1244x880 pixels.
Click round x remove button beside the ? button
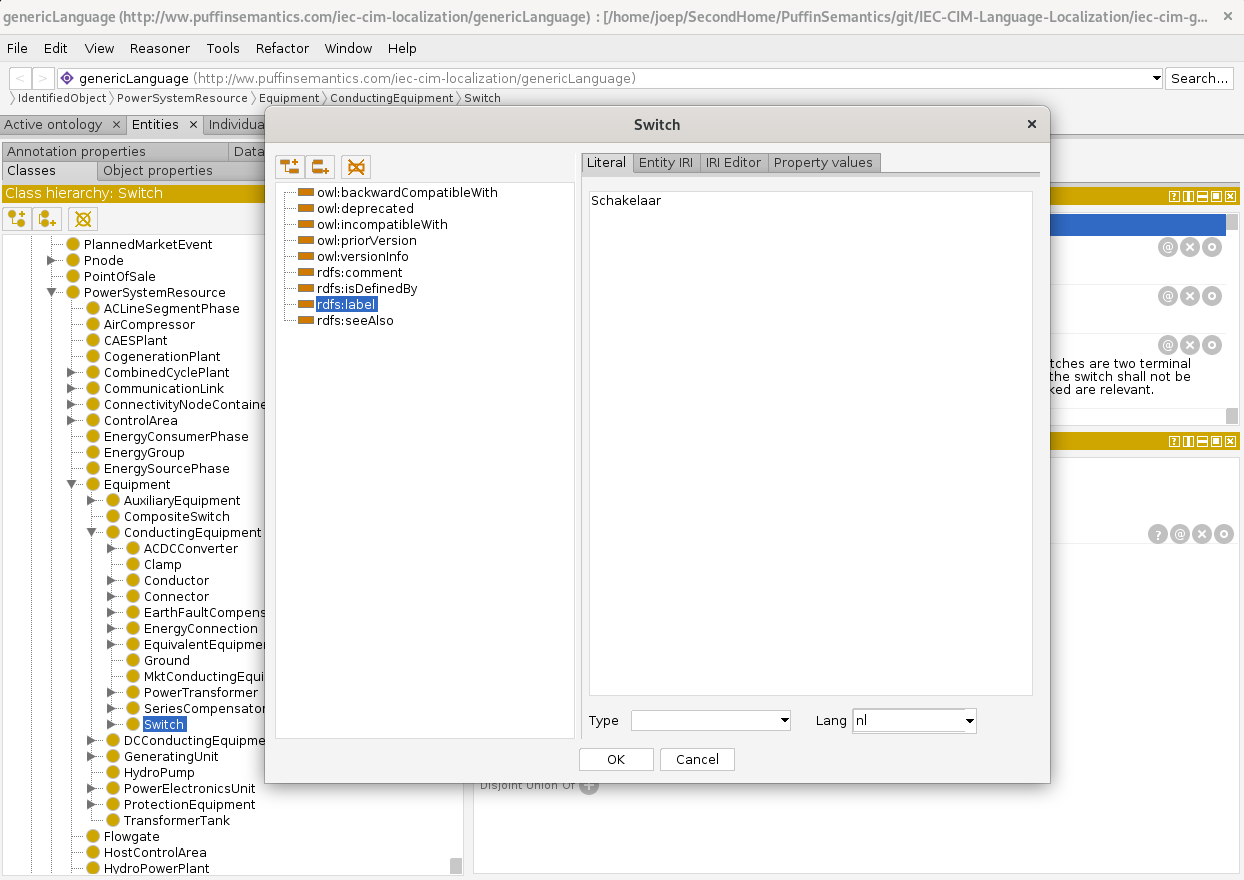tap(1202, 535)
